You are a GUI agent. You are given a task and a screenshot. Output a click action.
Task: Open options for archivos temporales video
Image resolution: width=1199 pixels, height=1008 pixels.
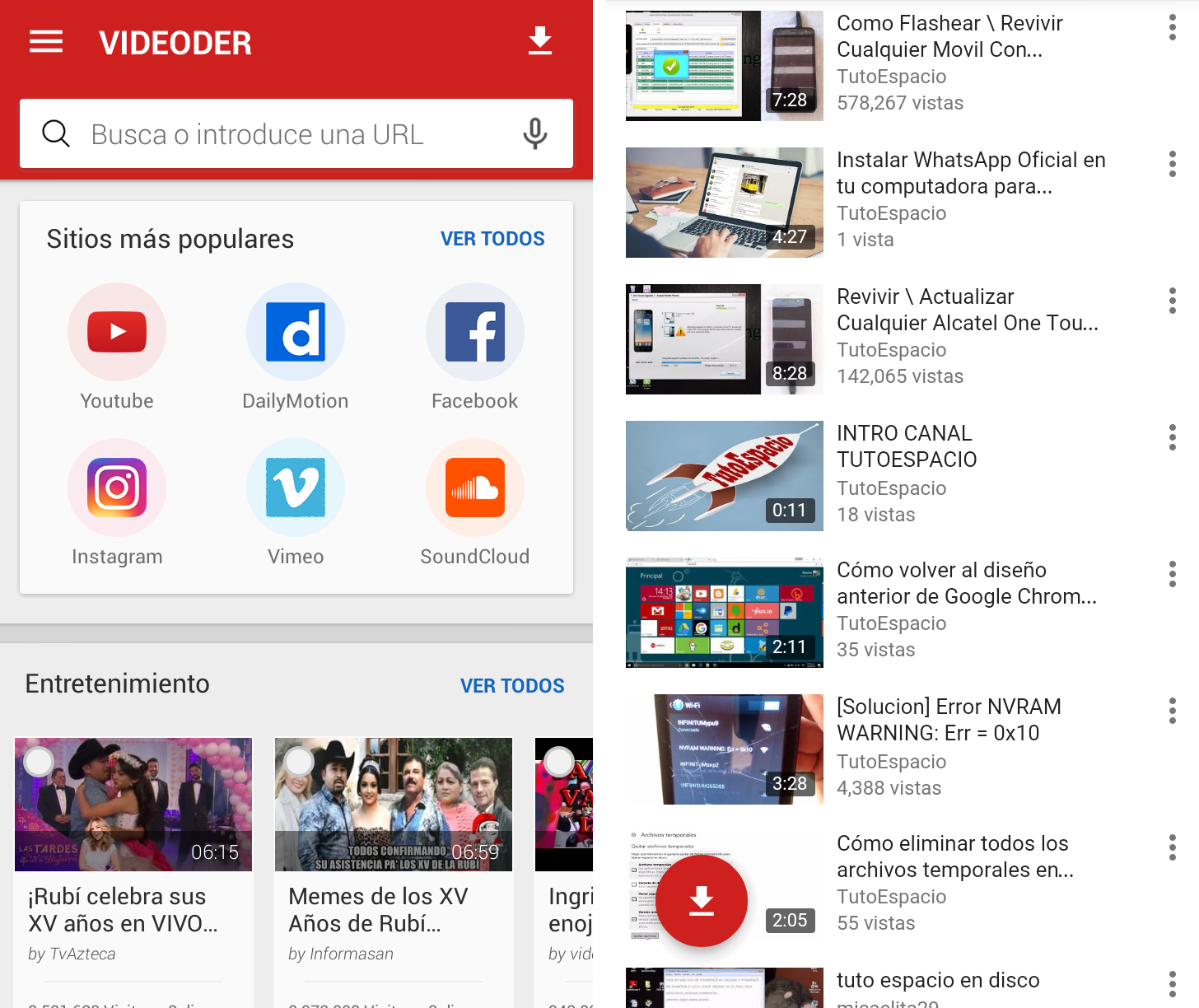pos(1173,847)
